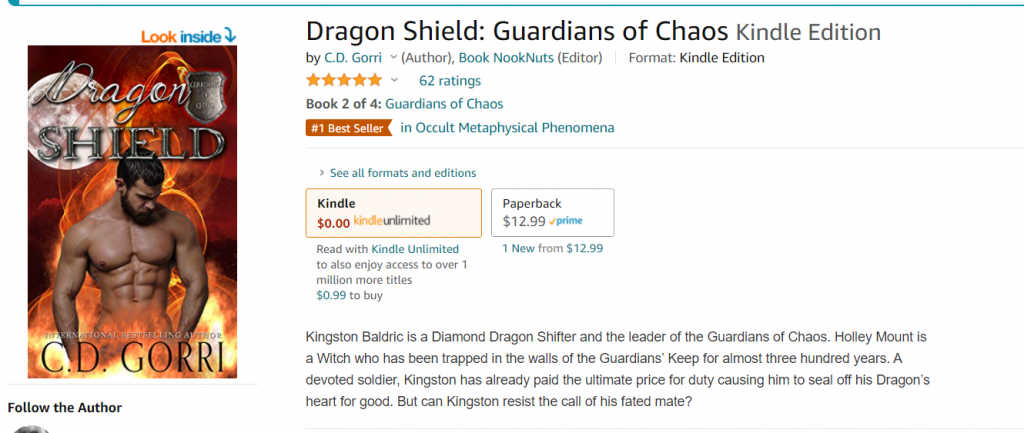Click the Kindle Unlimited link in description
This screenshot has height=433, width=1024.
(415, 249)
